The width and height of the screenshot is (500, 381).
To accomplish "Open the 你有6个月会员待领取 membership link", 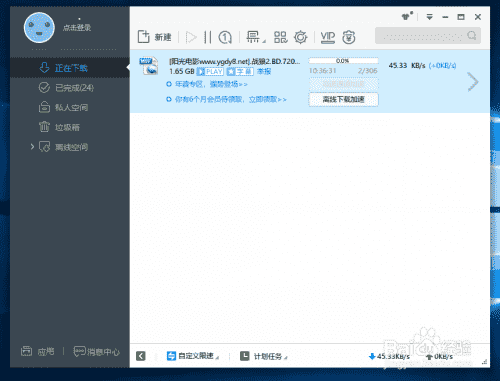I will point(230,99).
